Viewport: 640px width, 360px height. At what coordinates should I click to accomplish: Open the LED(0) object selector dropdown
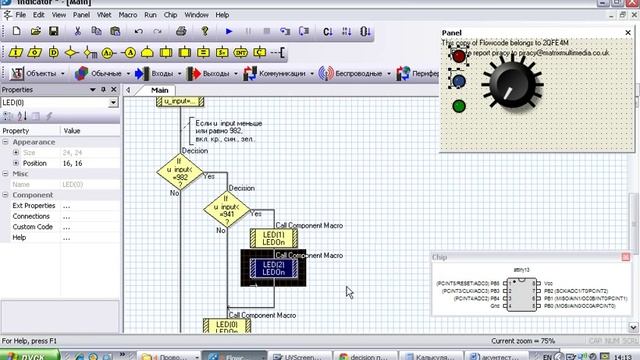113,102
